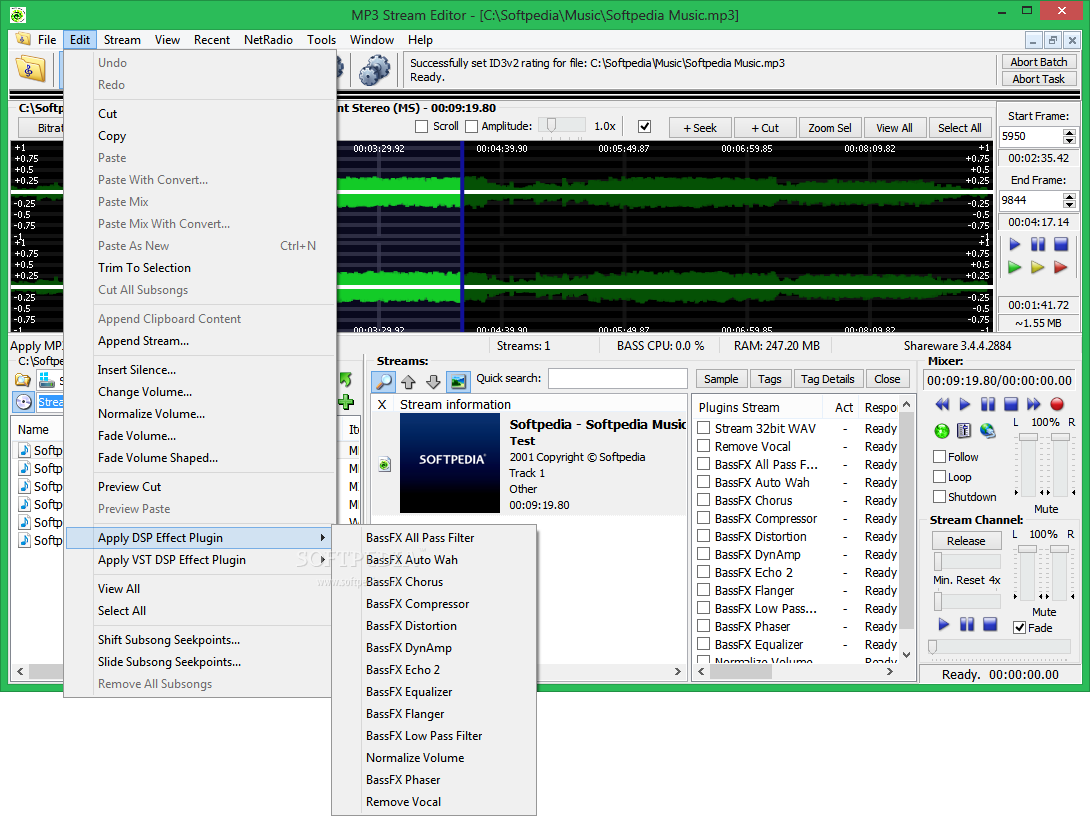Viewport: 1090px width, 816px height.
Task: Enable the Loop checkbox
Action: (940, 477)
